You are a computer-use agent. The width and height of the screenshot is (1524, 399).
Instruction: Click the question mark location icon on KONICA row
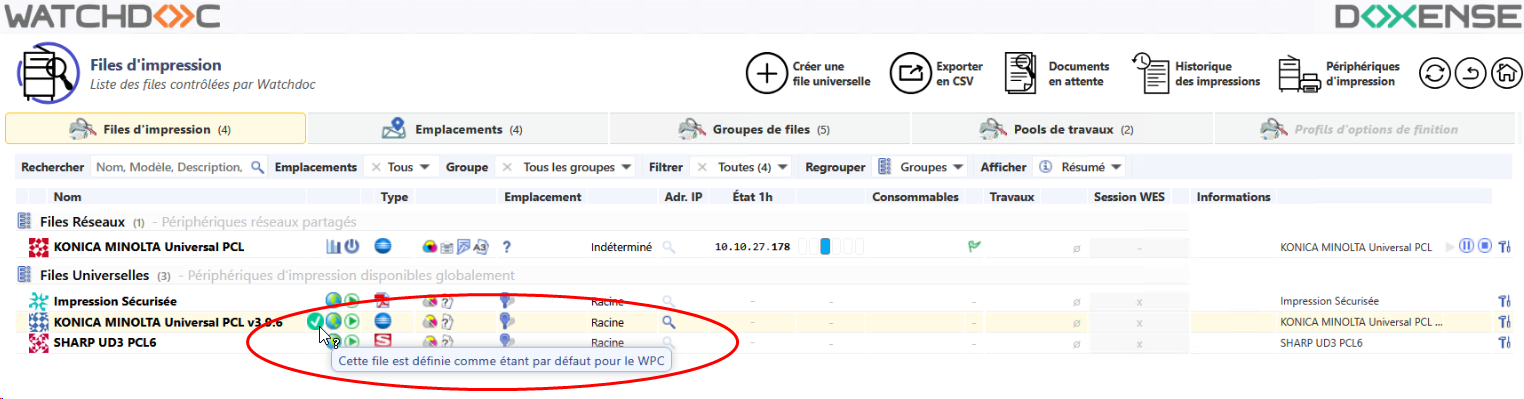click(507, 246)
